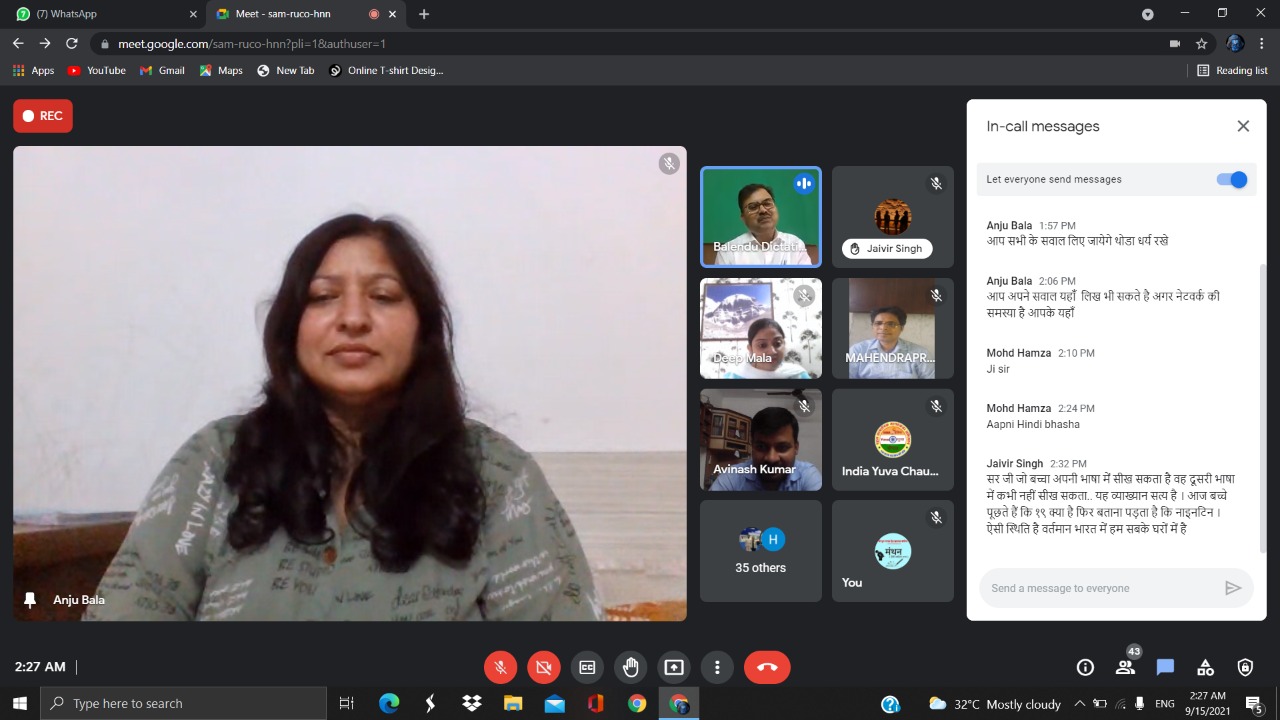Viewport: 1280px width, 720px height.
Task: Turn on the camera in call controls
Action: tap(544, 667)
